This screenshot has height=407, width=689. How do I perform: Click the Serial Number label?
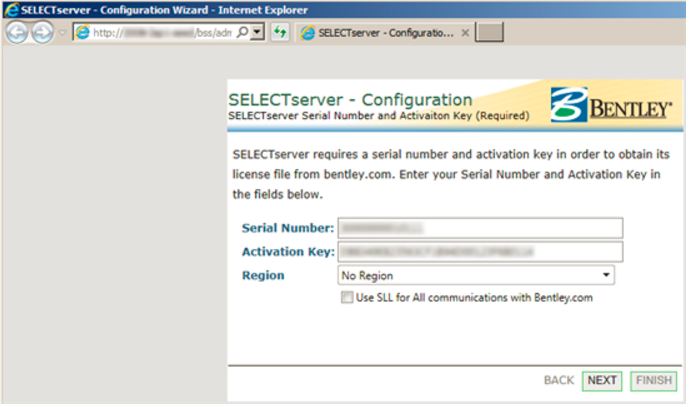coord(288,228)
